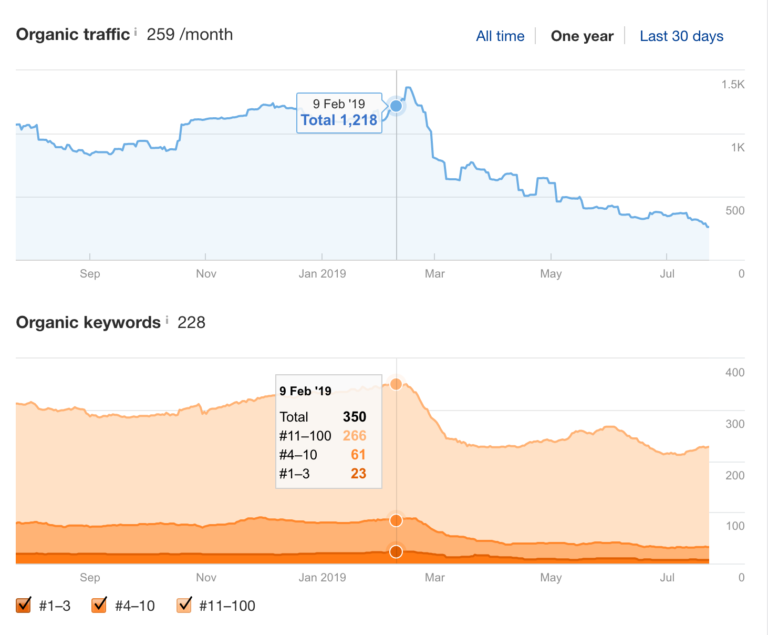Click the '1.5K' traffic axis label
768x635 pixels.
pyautogui.click(x=732, y=84)
